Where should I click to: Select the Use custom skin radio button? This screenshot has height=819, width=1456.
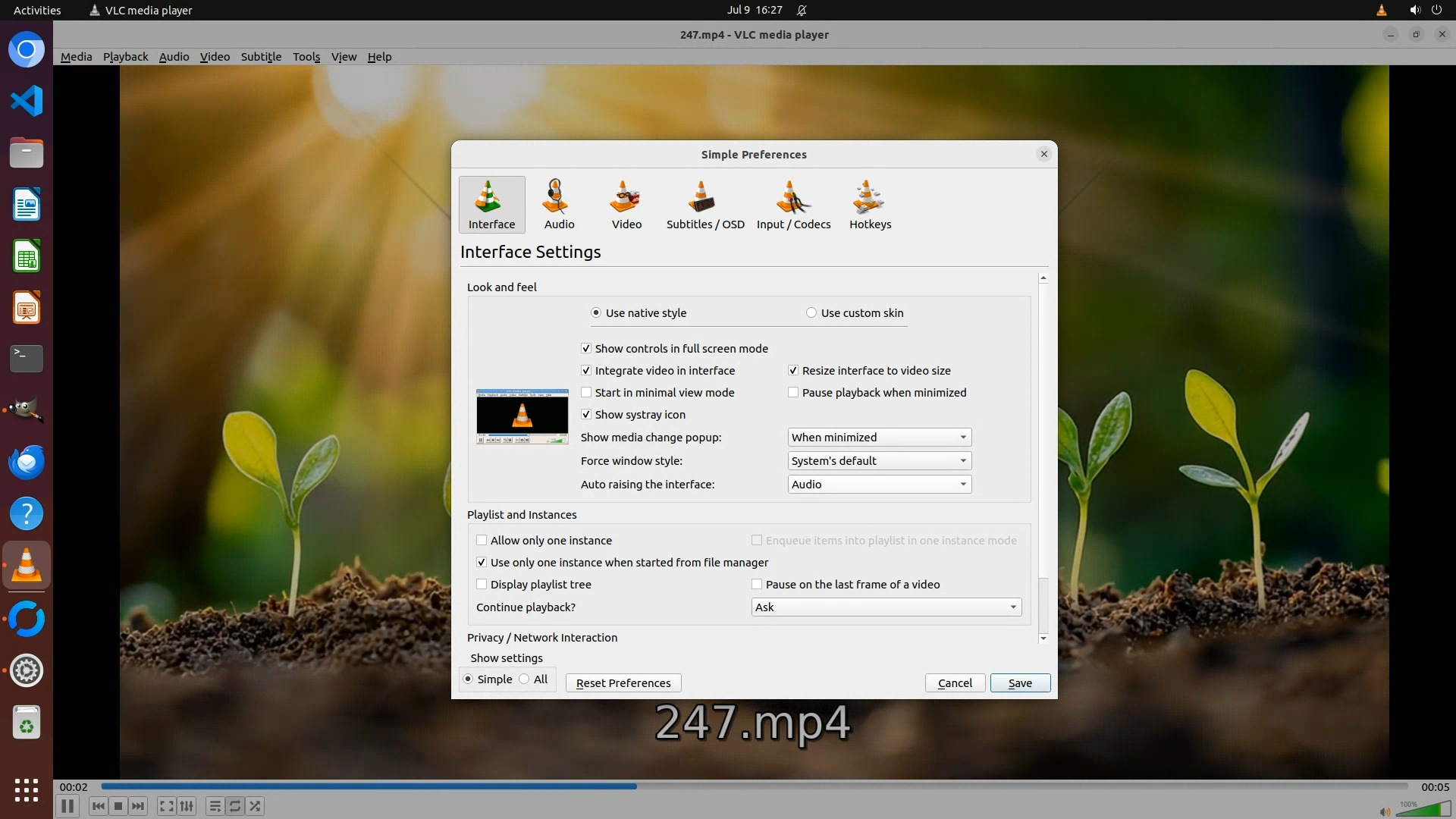point(811,313)
